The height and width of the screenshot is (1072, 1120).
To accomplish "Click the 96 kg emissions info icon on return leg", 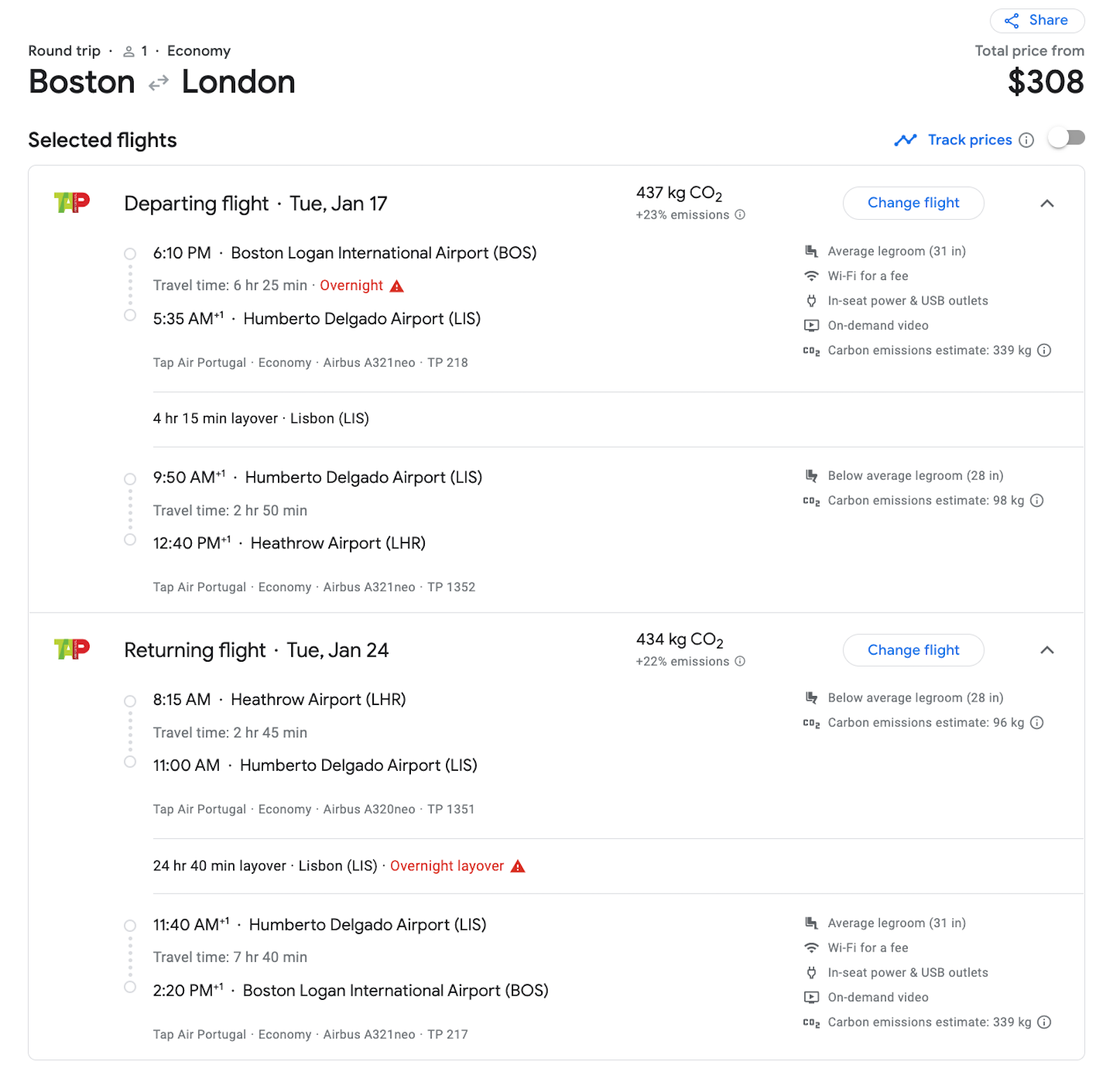I will (x=1037, y=723).
